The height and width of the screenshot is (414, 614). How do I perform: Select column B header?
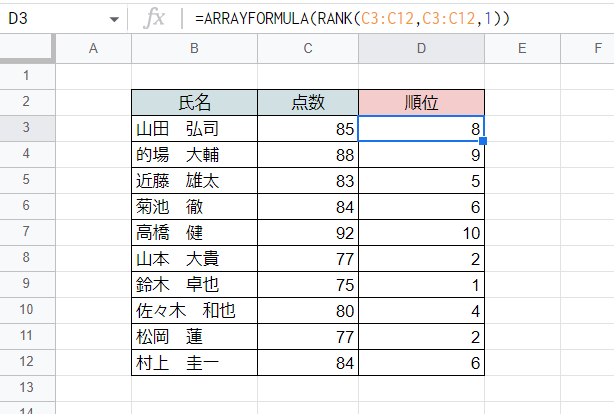(x=194, y=49)
